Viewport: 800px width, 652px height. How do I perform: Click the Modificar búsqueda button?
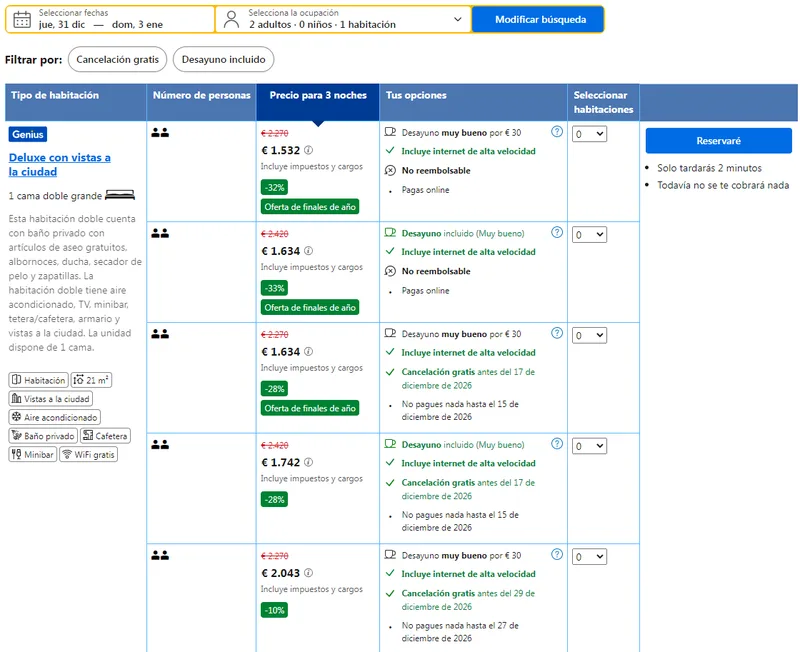538,19
